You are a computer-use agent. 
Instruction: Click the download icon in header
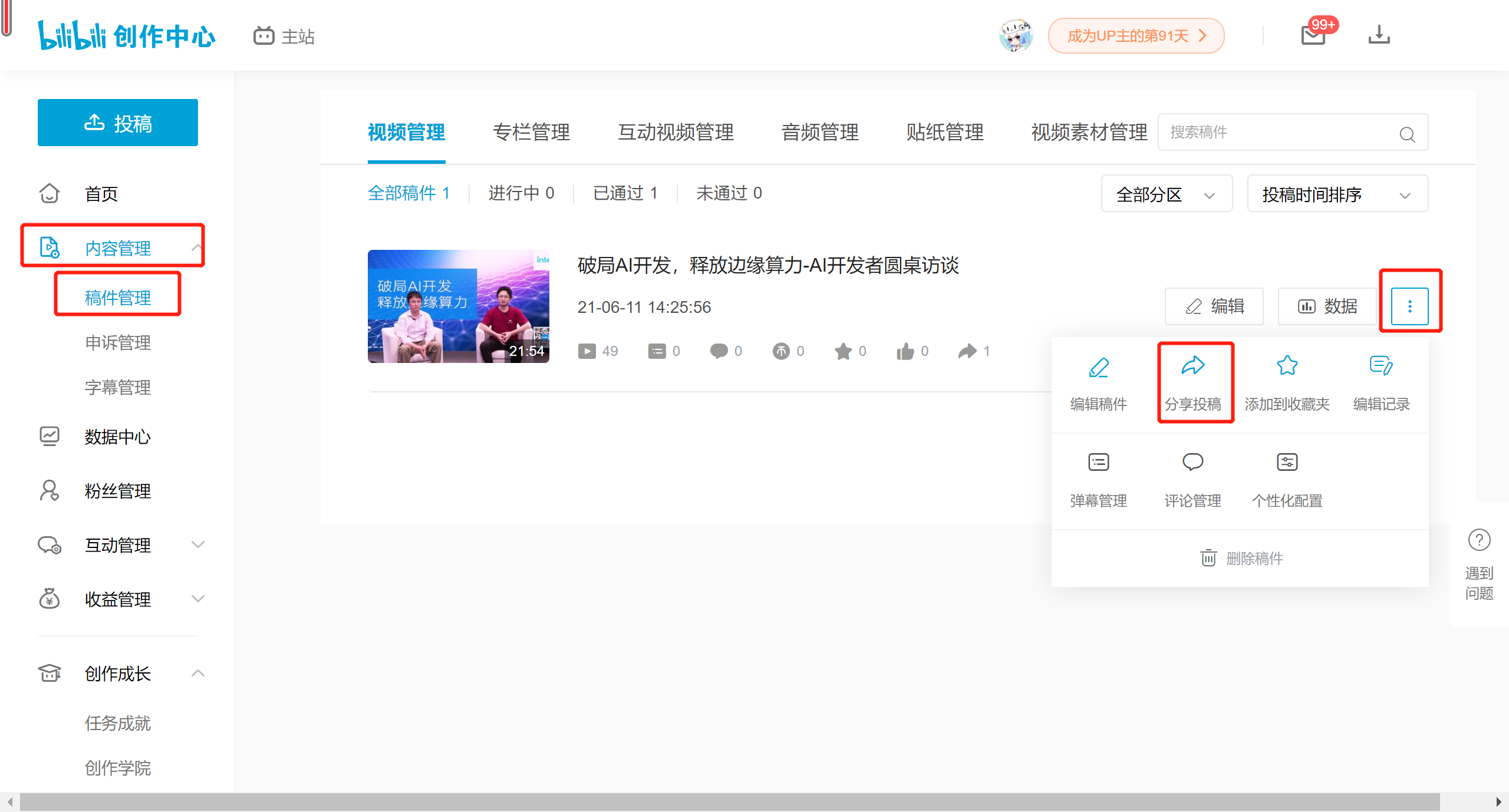1379,35
